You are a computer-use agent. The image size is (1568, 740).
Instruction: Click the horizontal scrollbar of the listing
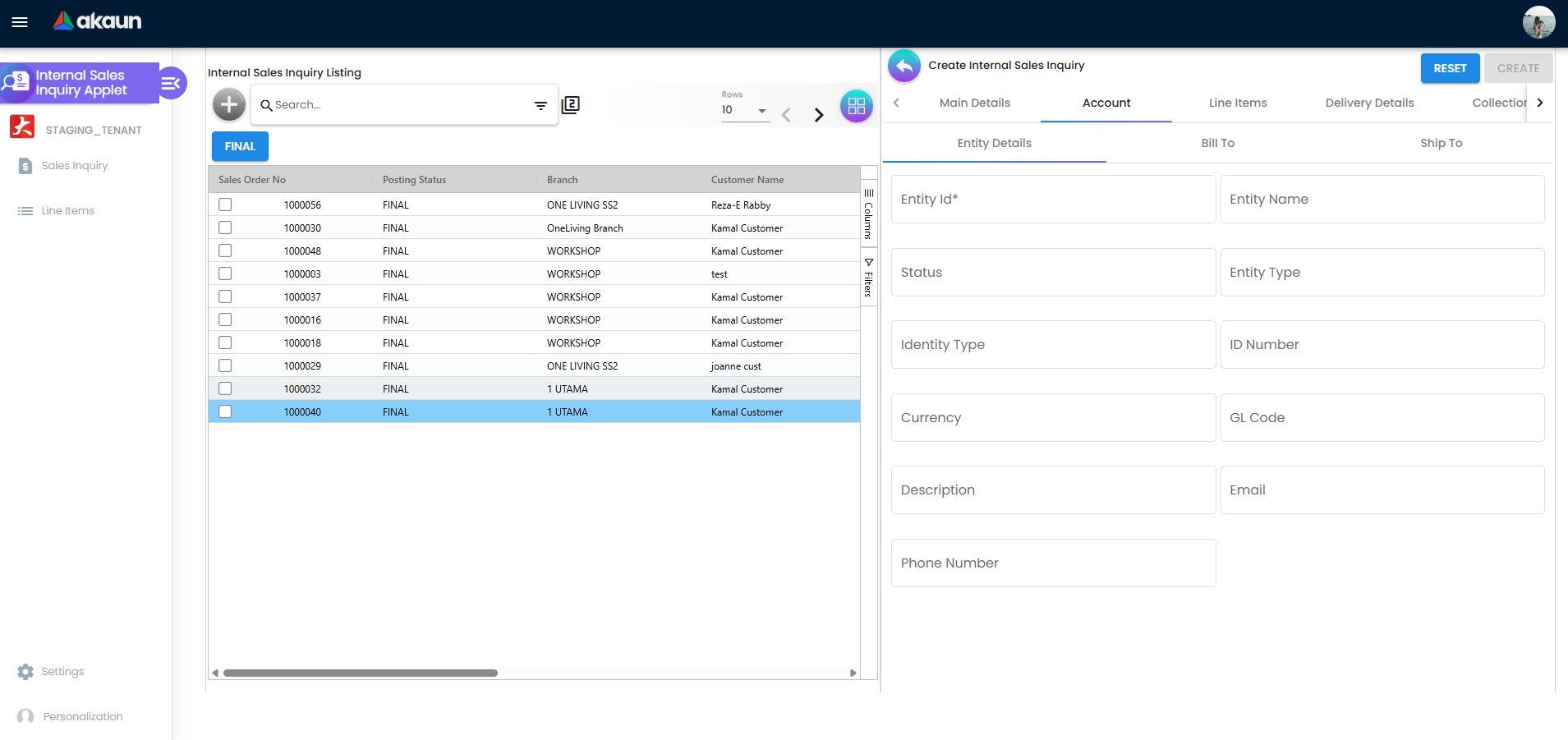tap(361, 673)
